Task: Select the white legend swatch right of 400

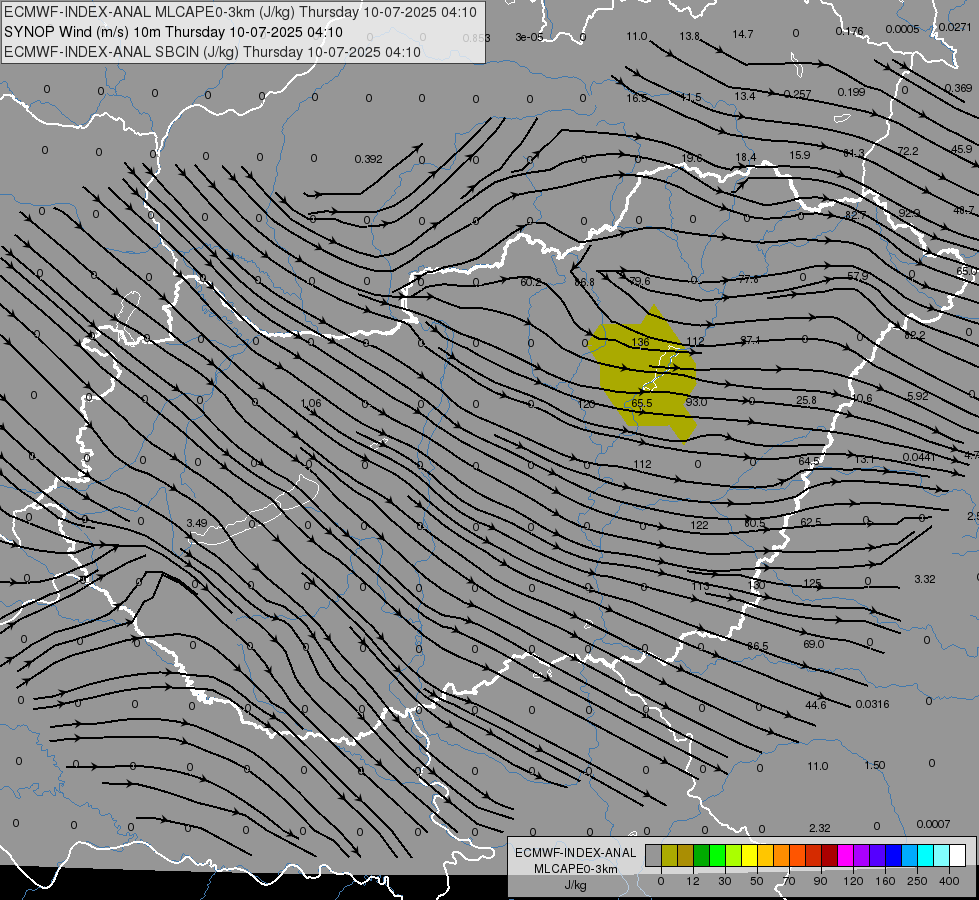Action: coord(957,855)
